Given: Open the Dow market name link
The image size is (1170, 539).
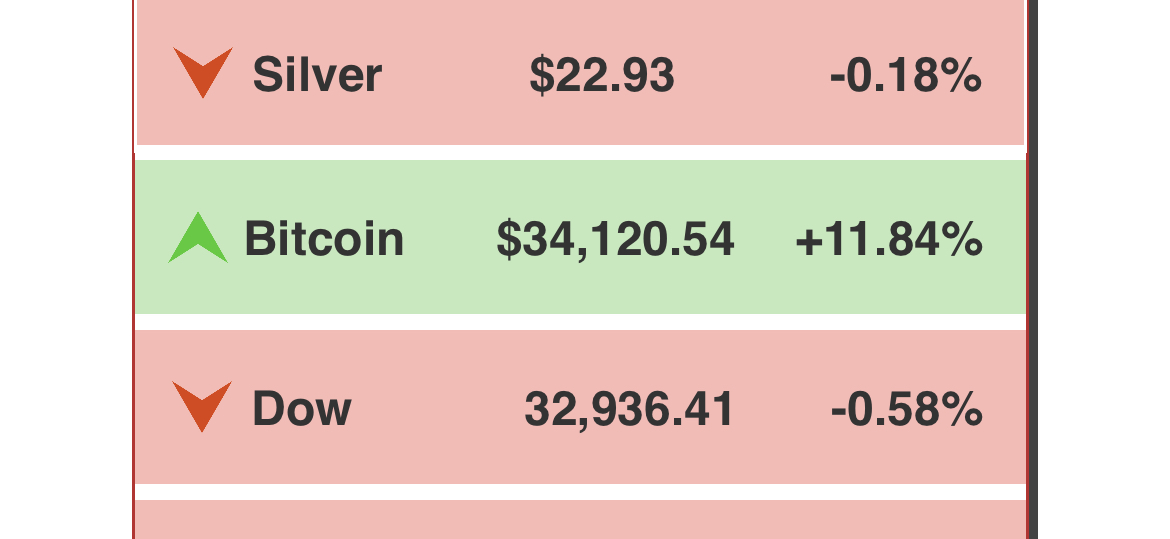Looking at the screenshot, I should (x=301, y=408).
